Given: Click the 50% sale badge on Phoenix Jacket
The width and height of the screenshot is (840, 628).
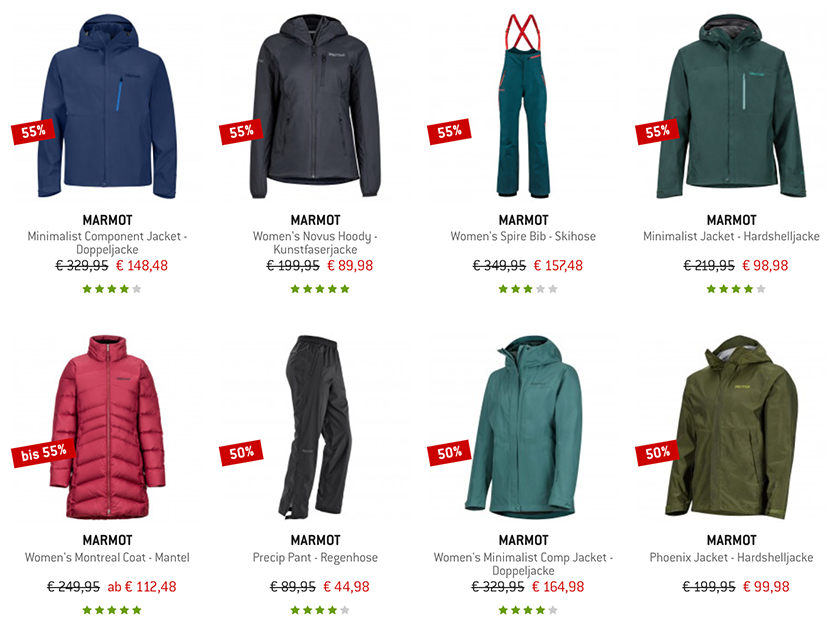Looking at the screenshot, I should (657, 453).
